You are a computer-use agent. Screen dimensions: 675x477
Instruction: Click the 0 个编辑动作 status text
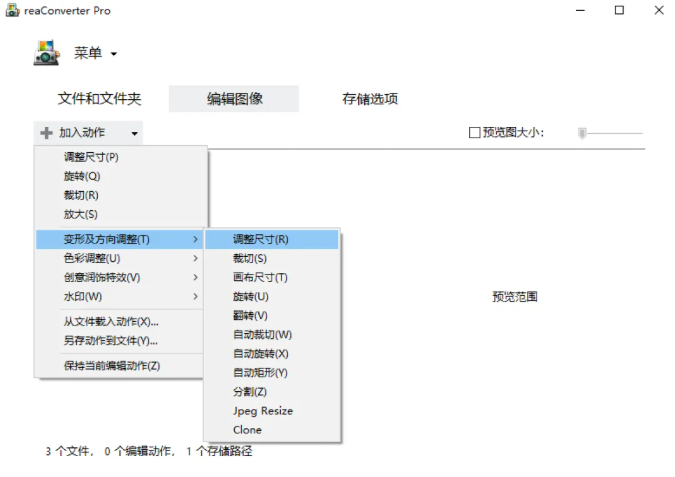tap(139, 451)
